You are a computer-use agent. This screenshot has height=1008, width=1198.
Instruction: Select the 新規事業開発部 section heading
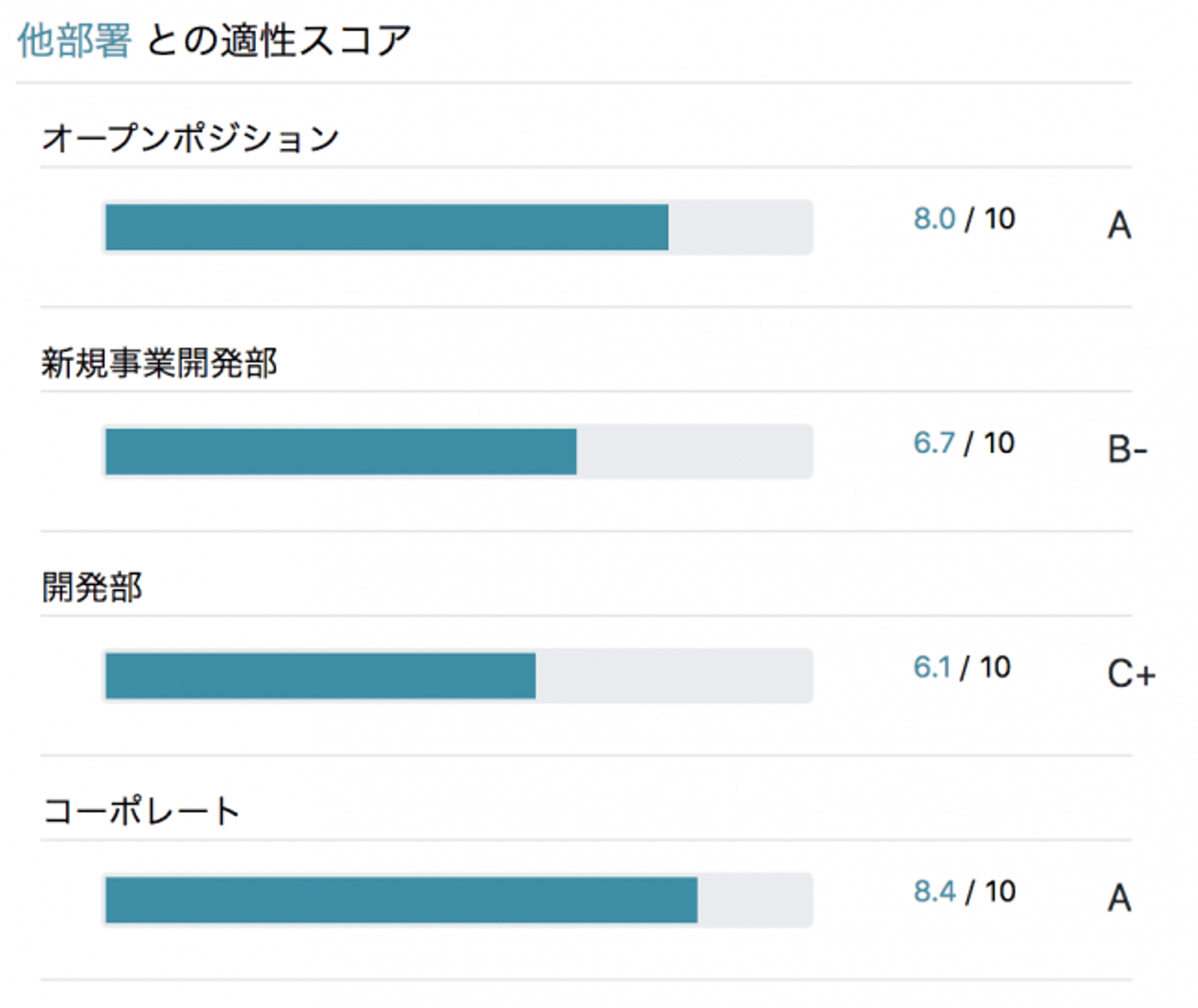160,363
